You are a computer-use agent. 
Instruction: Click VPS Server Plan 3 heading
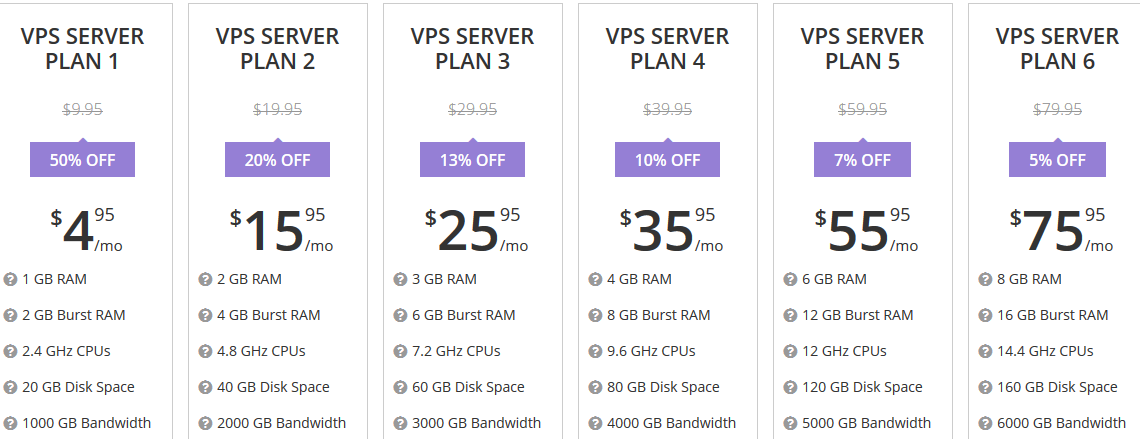[x=472, y=49]
